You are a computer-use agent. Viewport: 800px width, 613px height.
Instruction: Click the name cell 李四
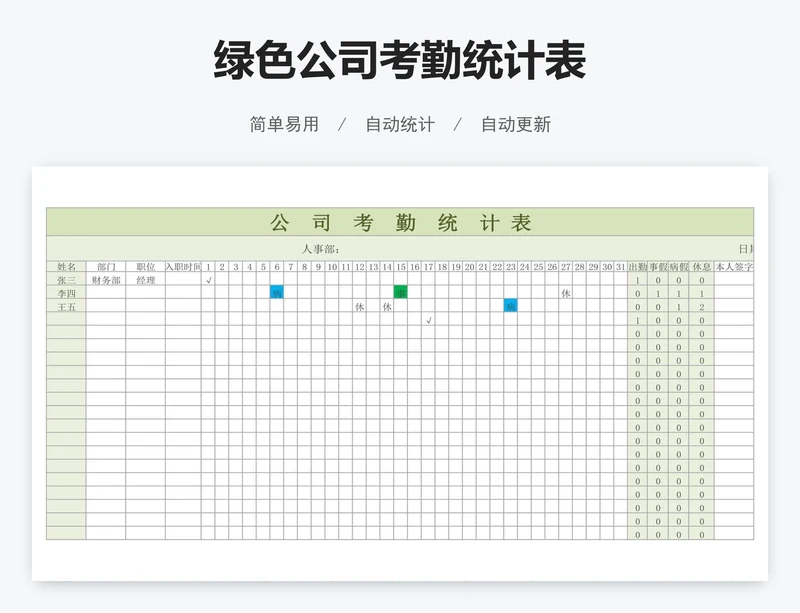pyautogui.click(x=66, y=293)
